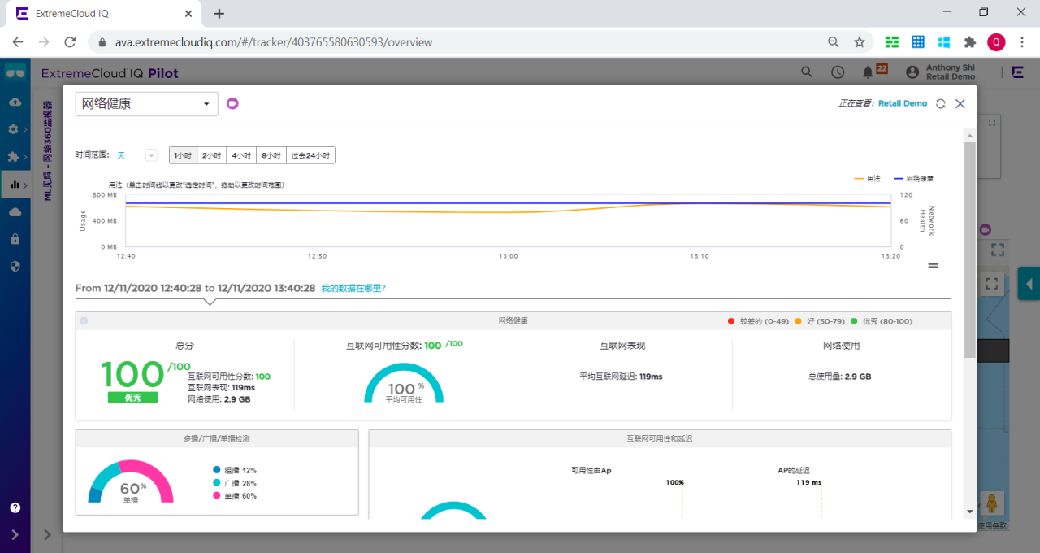Open global search in the ExtremeCloud header

click(x=807, y=72)
